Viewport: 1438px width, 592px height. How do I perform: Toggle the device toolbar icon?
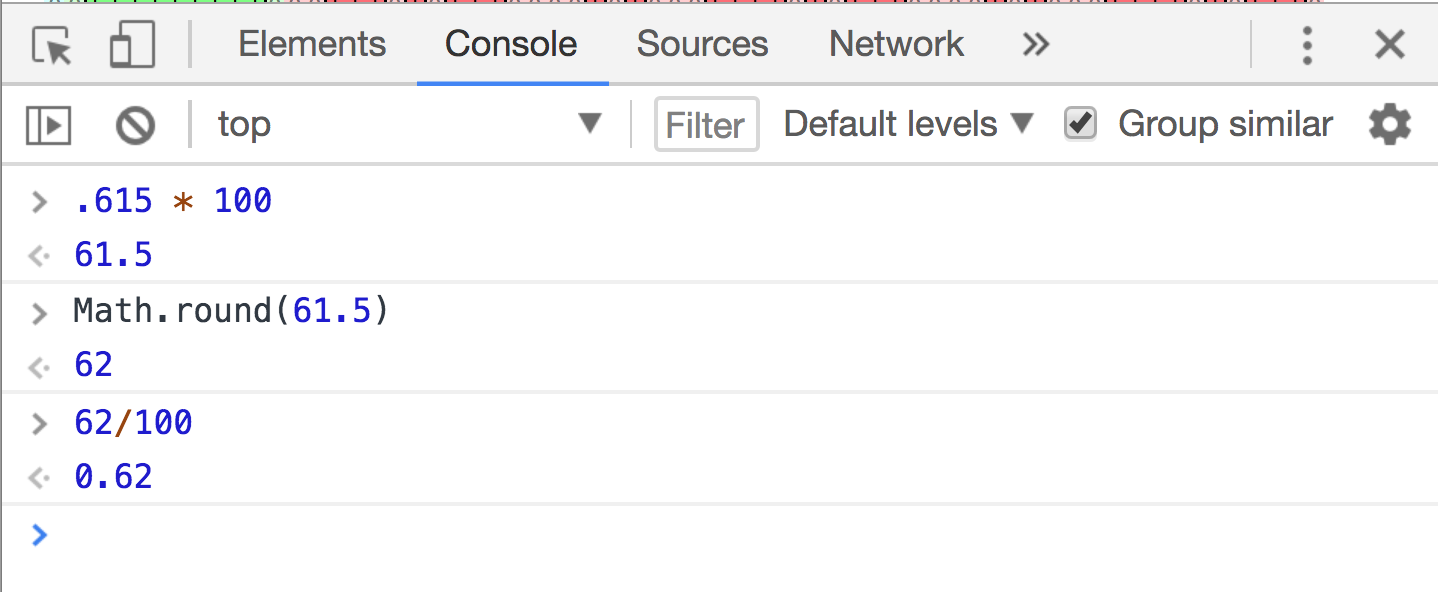132,45
